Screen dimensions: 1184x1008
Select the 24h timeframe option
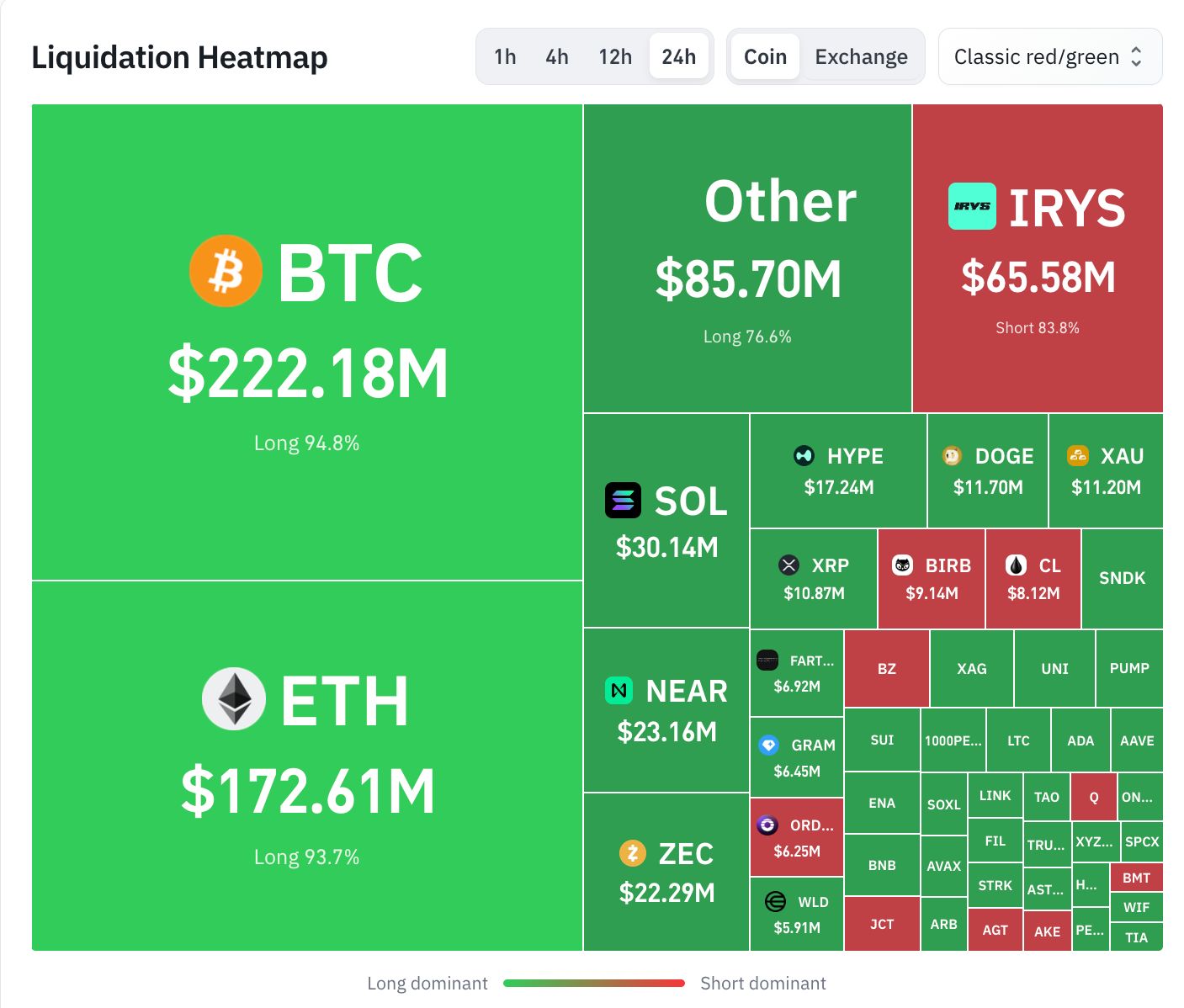[x=678, y=56]
